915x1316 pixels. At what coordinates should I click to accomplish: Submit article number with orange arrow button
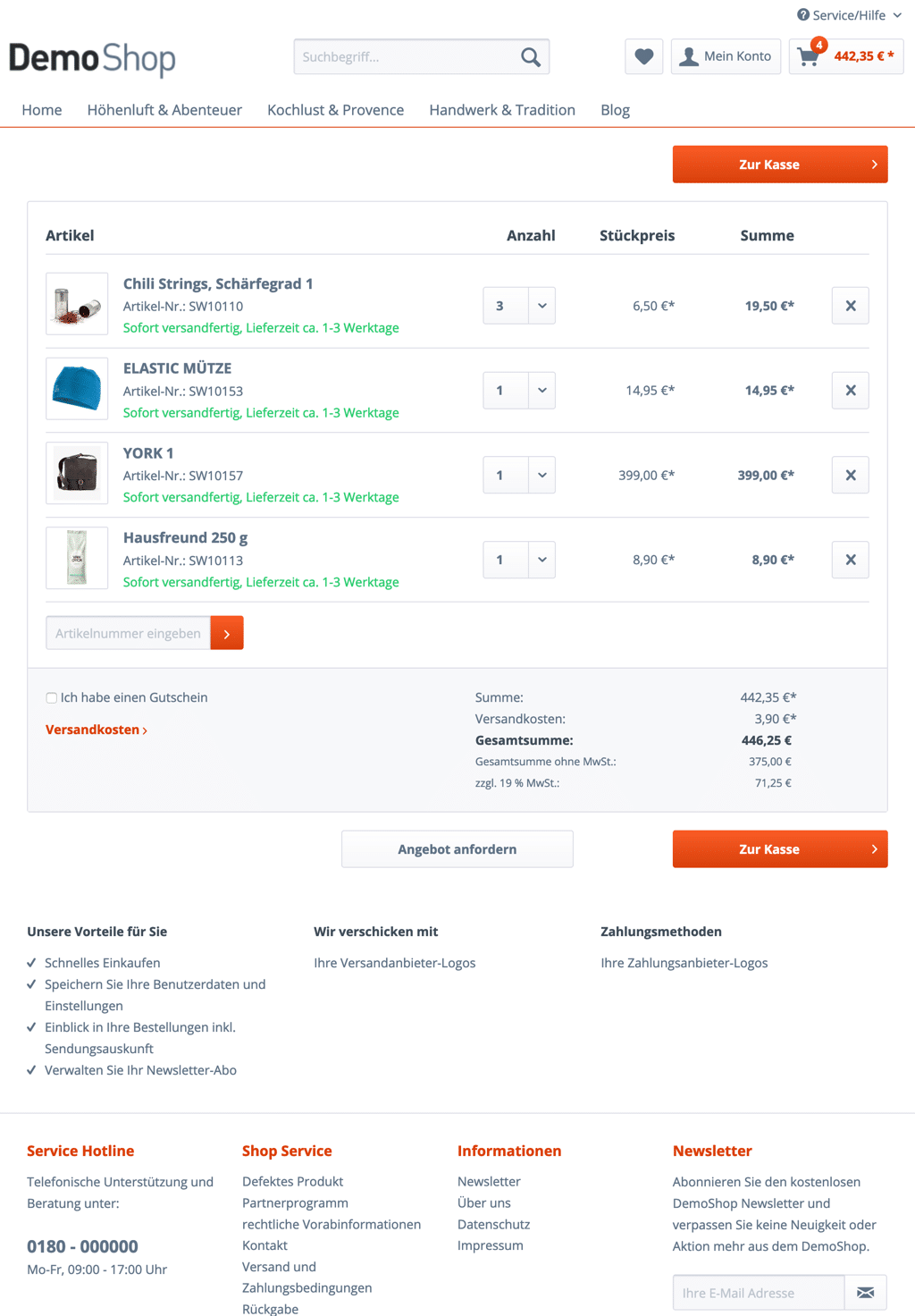pyautogui.click(x=227, y=633)
